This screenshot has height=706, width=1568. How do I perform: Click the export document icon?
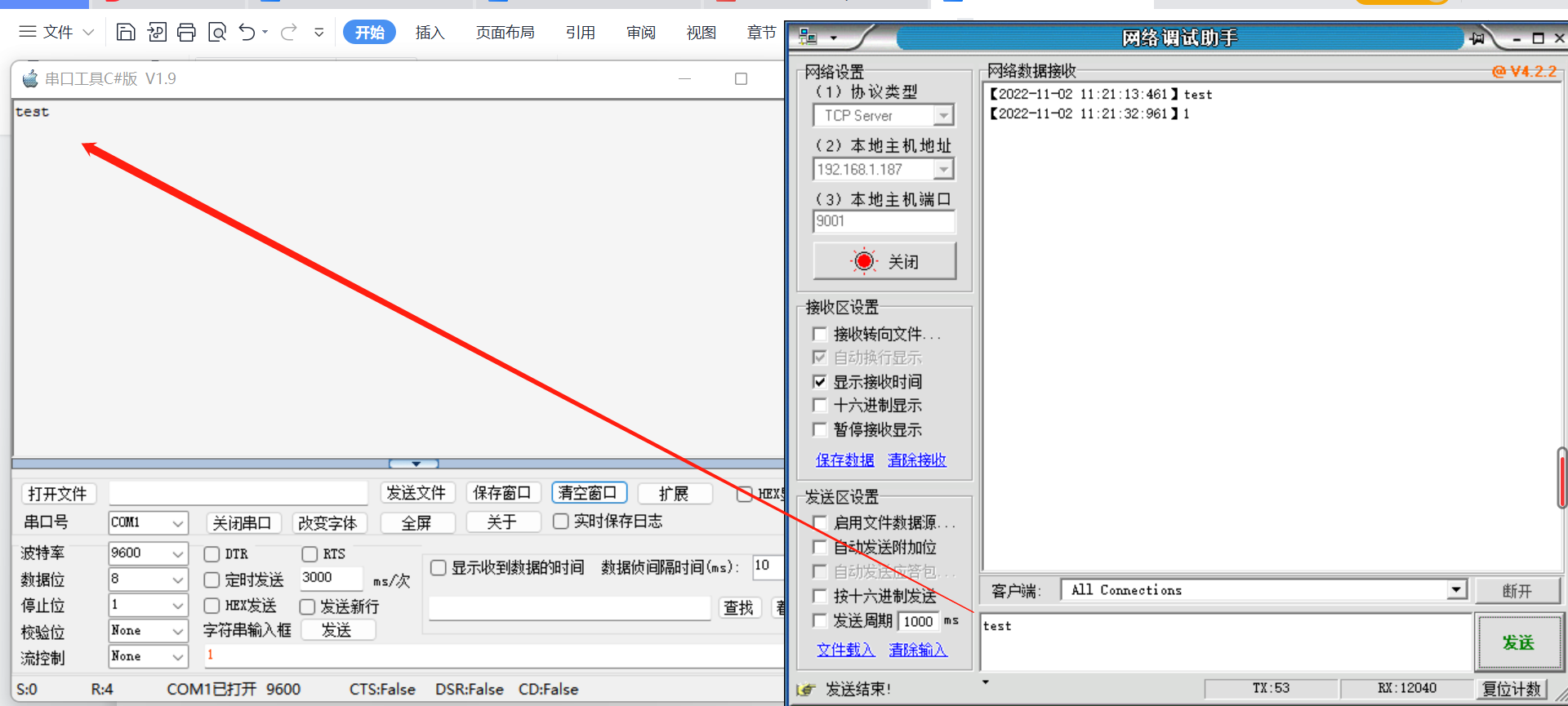[156, 32]
